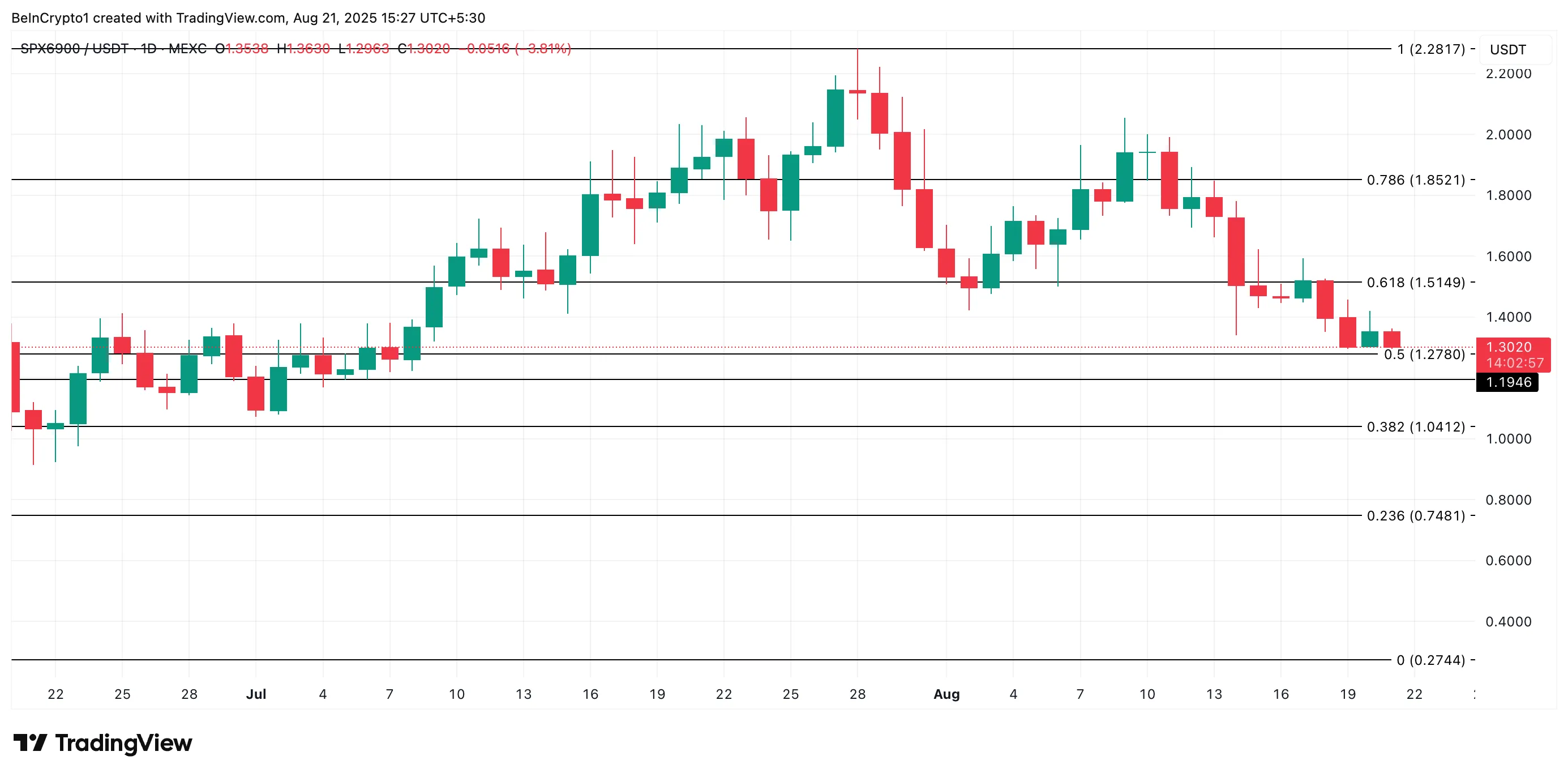Click the Jul label on the time axis
Viewport: 1568px width, 777px height.
click(x=256, y=694)
